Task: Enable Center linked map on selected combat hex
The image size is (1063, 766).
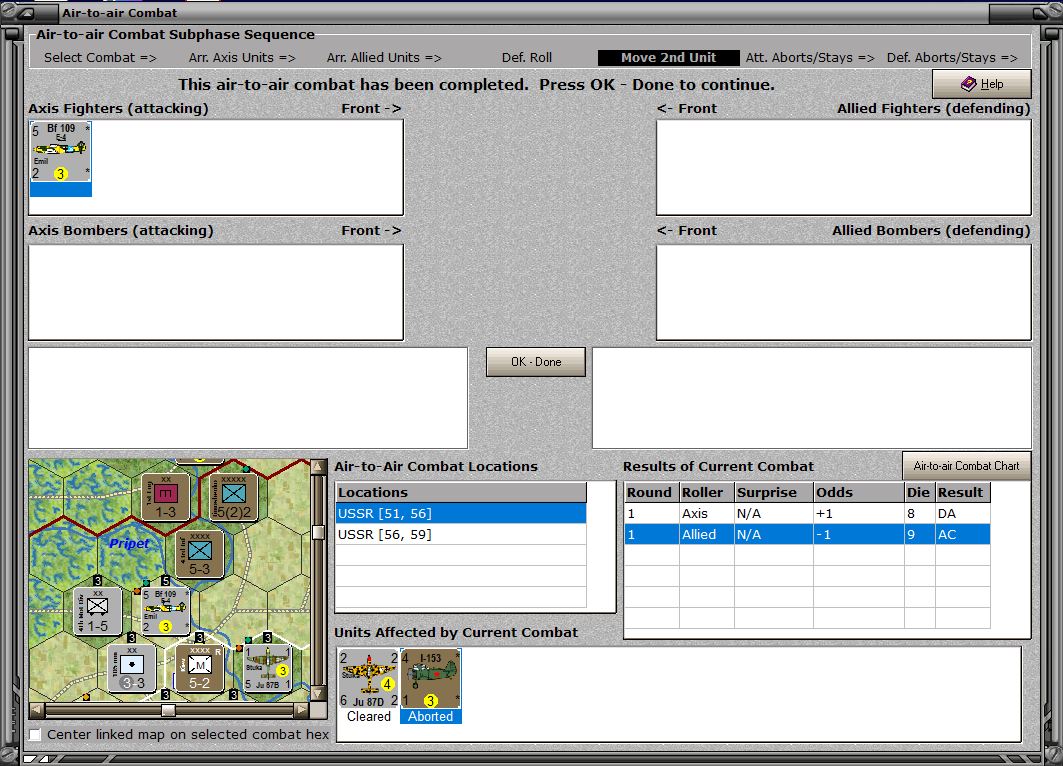Action: pos(35,734)
